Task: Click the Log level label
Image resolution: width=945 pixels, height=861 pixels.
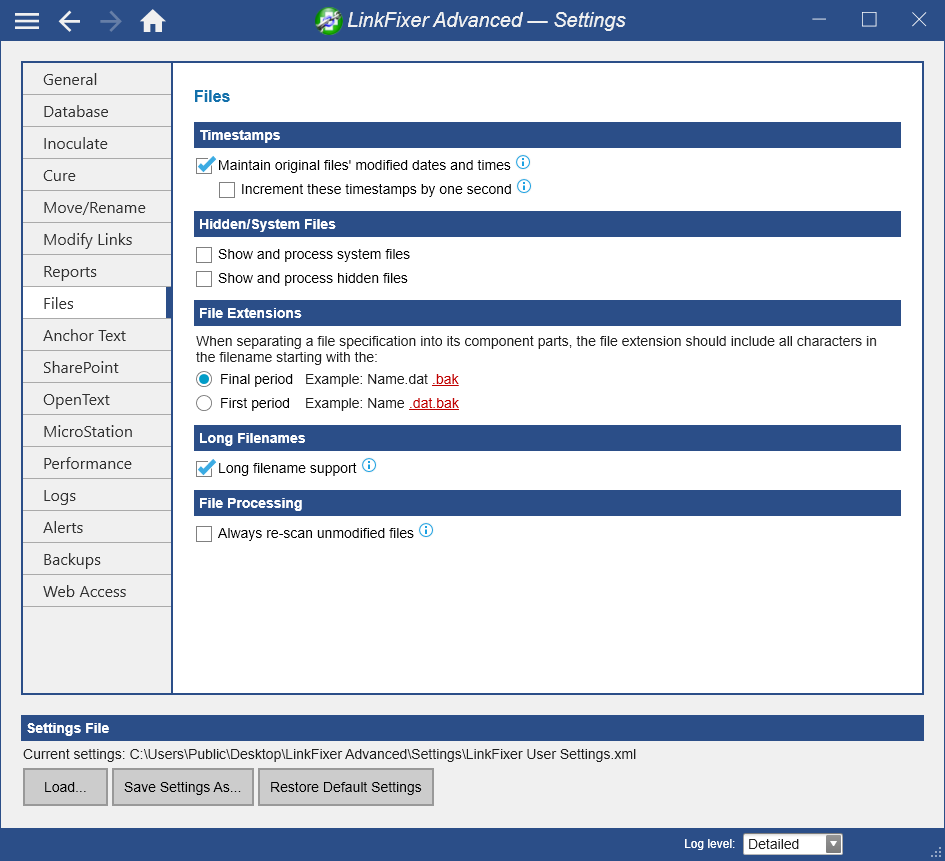Action: click(x=709, y=844)
